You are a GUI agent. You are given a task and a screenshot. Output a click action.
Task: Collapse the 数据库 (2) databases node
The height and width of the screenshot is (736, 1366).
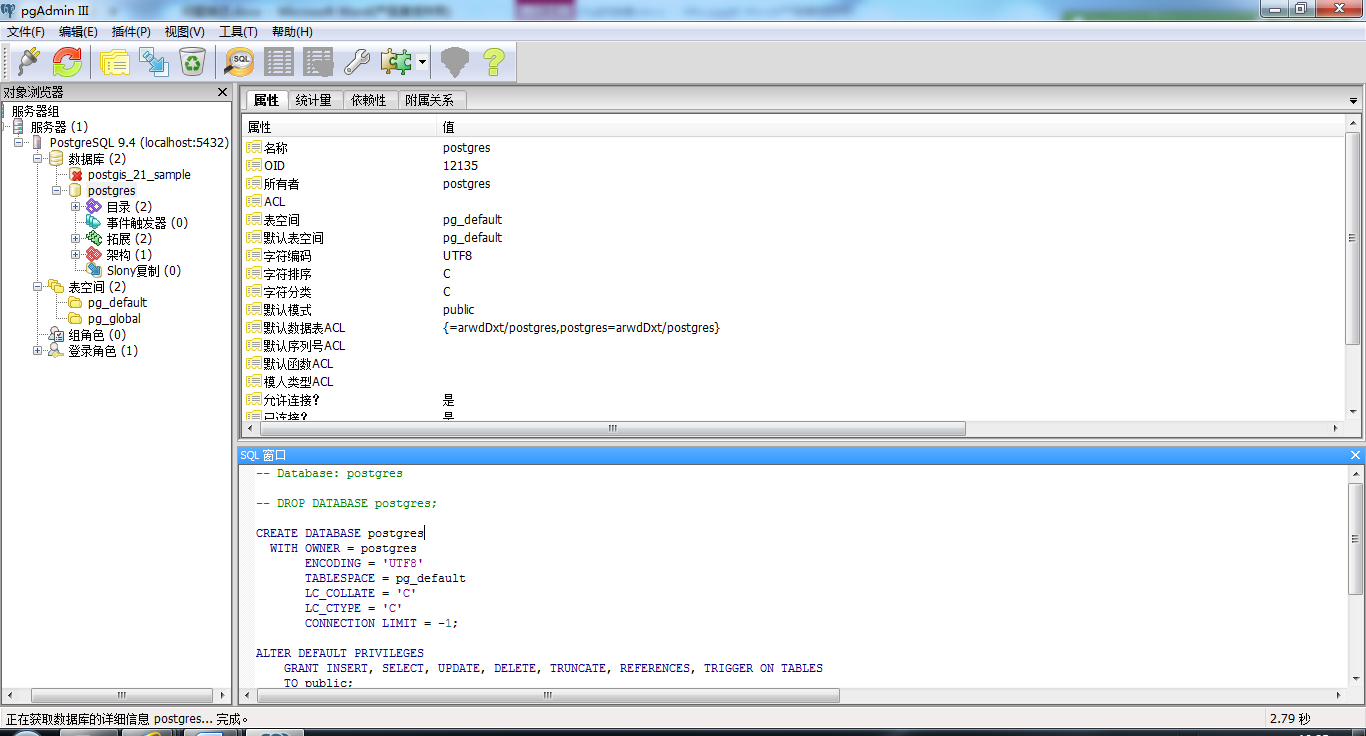click(x=38, y=159)
